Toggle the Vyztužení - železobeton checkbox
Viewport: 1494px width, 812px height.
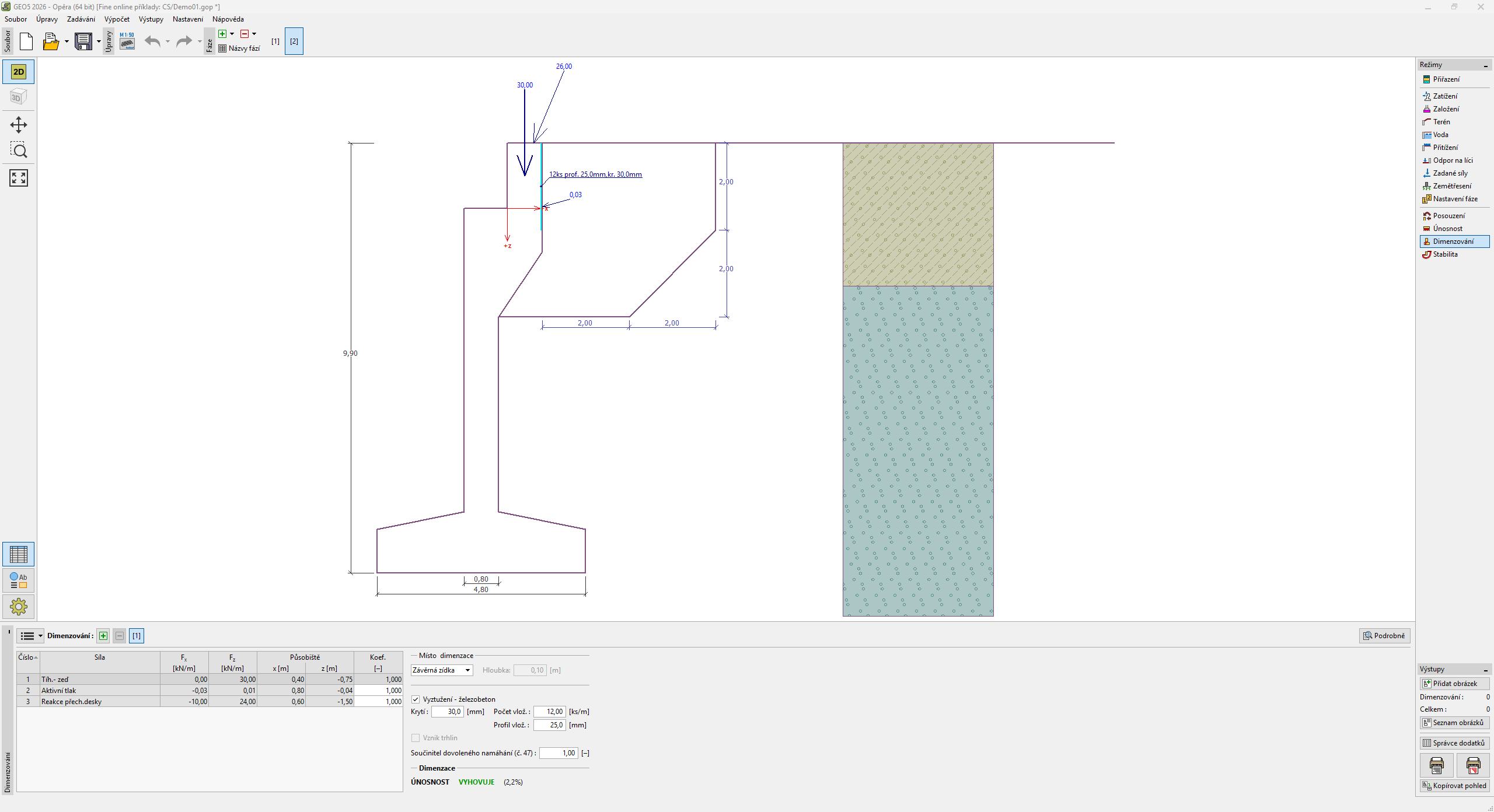[416, 699]
